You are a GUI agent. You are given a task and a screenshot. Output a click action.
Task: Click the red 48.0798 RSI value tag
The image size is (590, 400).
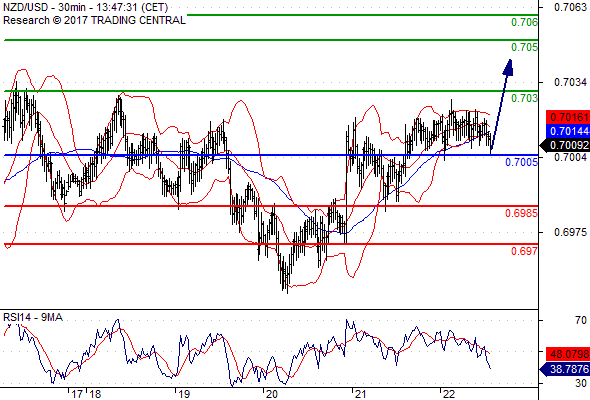pyautogui.click(x=568, y=354)
